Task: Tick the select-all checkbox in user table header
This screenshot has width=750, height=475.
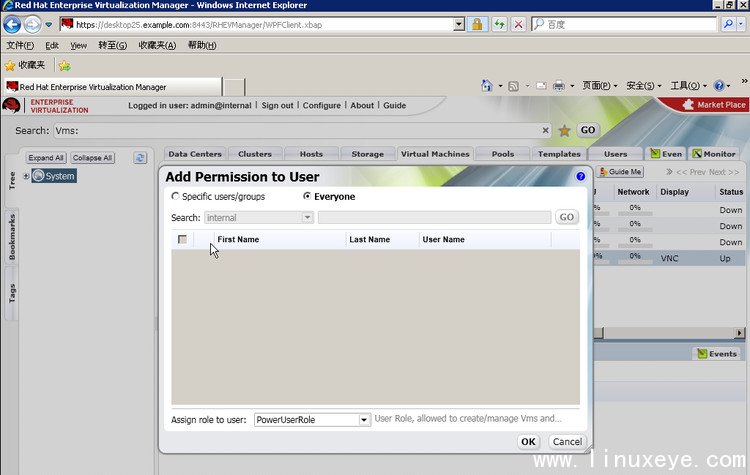Action: (x=182, y=239)
